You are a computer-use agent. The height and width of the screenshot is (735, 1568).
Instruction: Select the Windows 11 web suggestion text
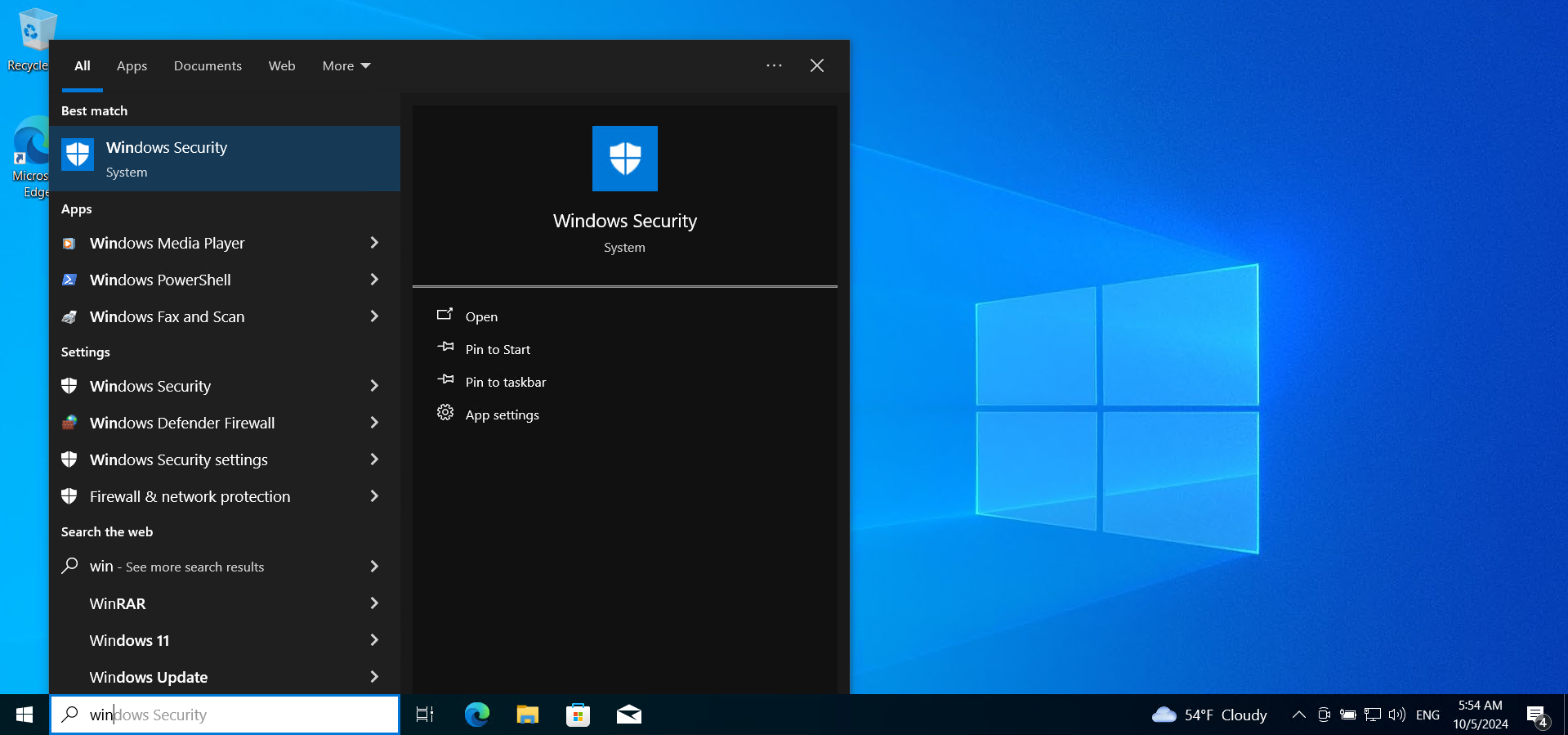130,640
